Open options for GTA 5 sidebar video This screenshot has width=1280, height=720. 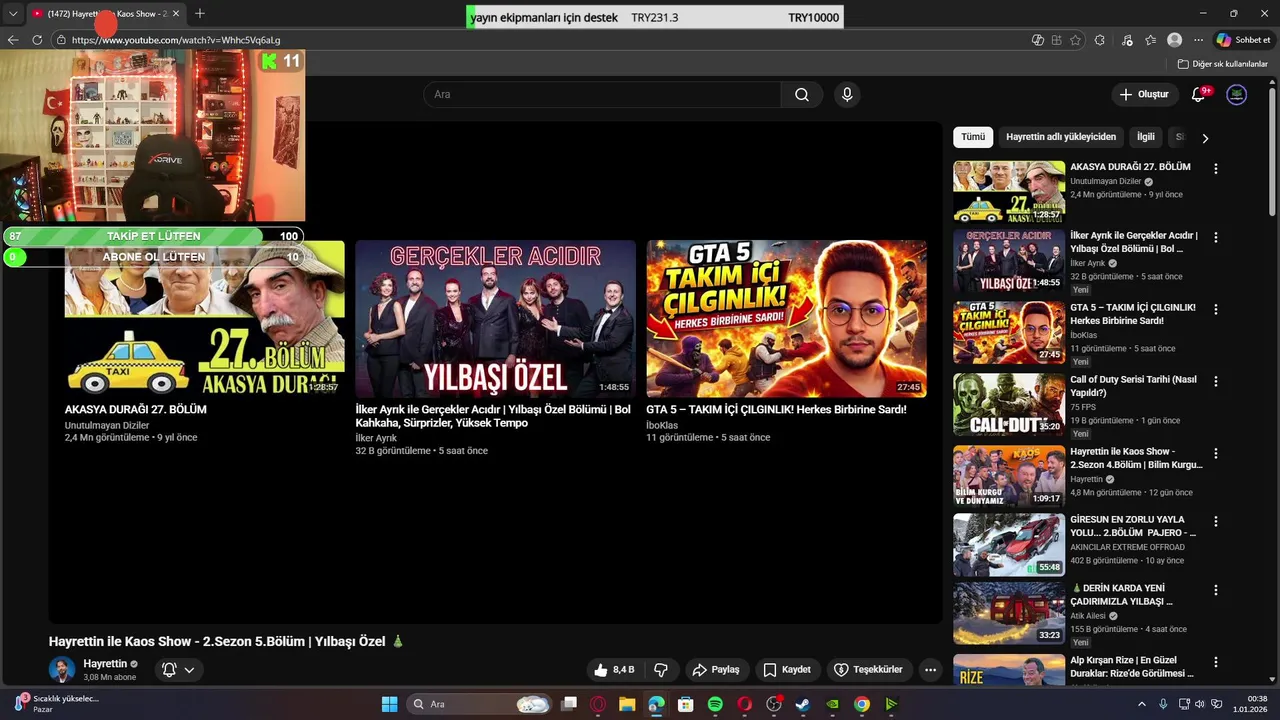tap(1216, 310)
